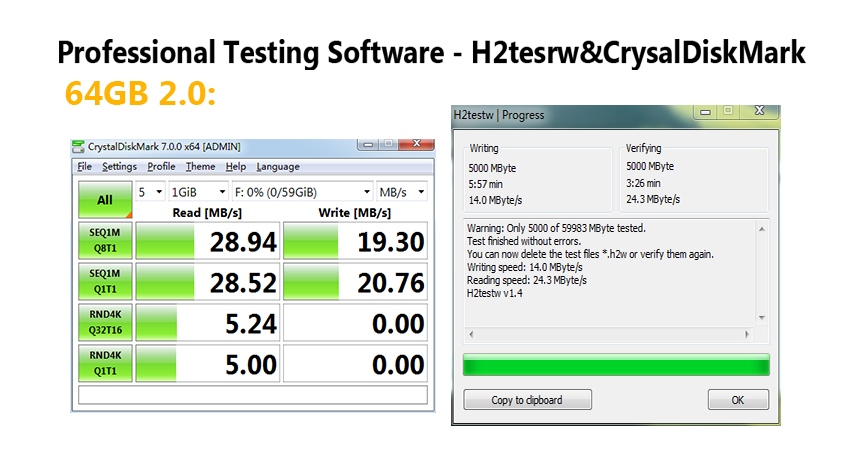Click the Reading speed 24.3 MByte/s log line
862x474 pixels.
(527, 280)
